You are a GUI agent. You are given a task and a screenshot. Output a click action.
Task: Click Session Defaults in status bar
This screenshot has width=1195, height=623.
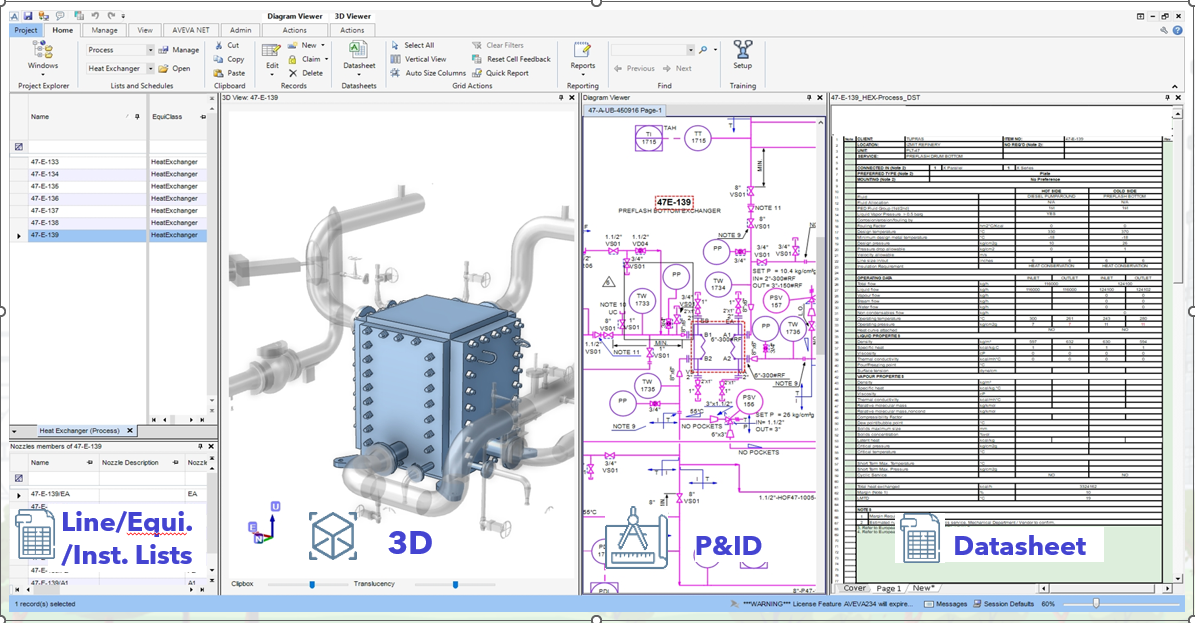[1003, 604]
